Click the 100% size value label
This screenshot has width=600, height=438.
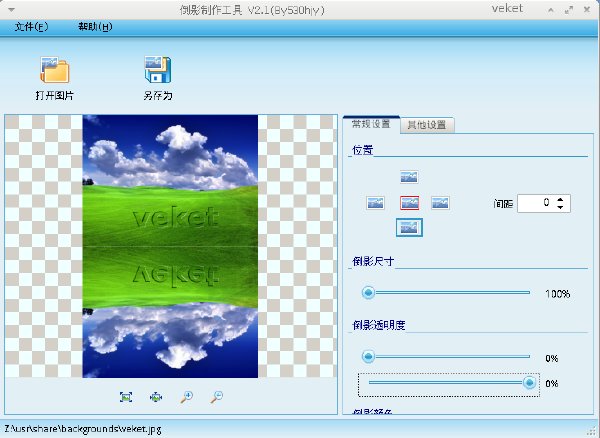(x=558, y=294)
